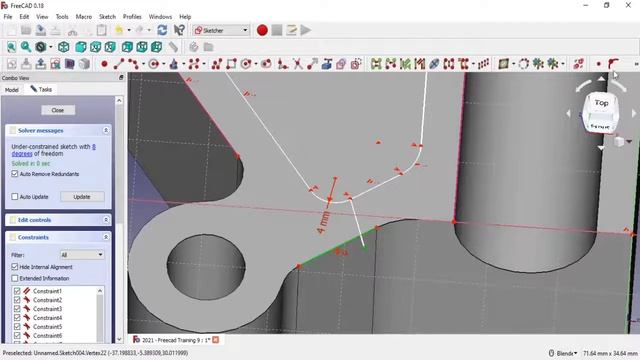Select Constraint6 in the constraints list
The height and width of the screenshot is (360, 640).
pos(47,336)
